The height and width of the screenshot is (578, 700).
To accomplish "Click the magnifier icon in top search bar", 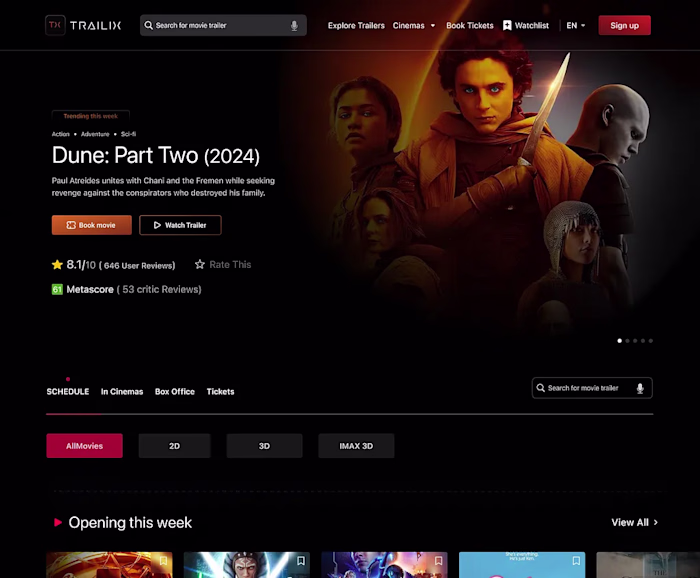I will pyautogui.click(x=149, y=25).
